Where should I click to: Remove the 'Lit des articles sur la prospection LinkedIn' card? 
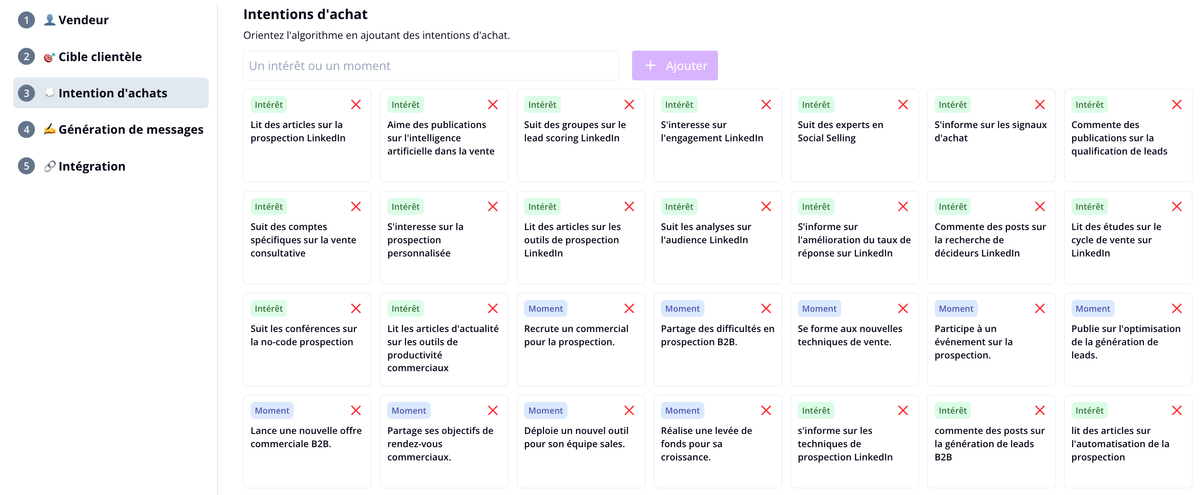tap(356, 105)
